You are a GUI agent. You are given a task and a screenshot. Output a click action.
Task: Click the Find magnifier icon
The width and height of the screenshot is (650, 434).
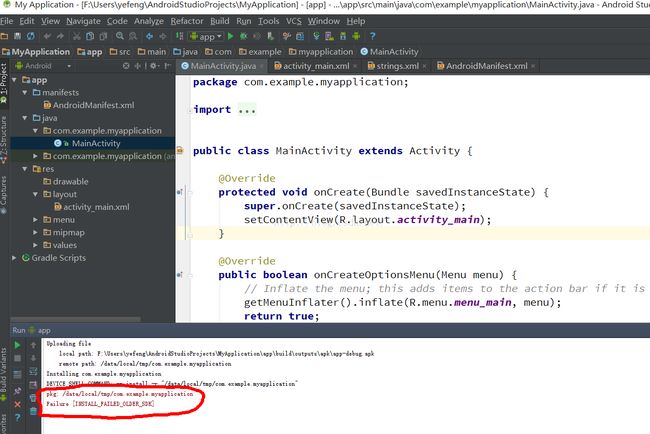pyautogui.click(x=120, y=36)
